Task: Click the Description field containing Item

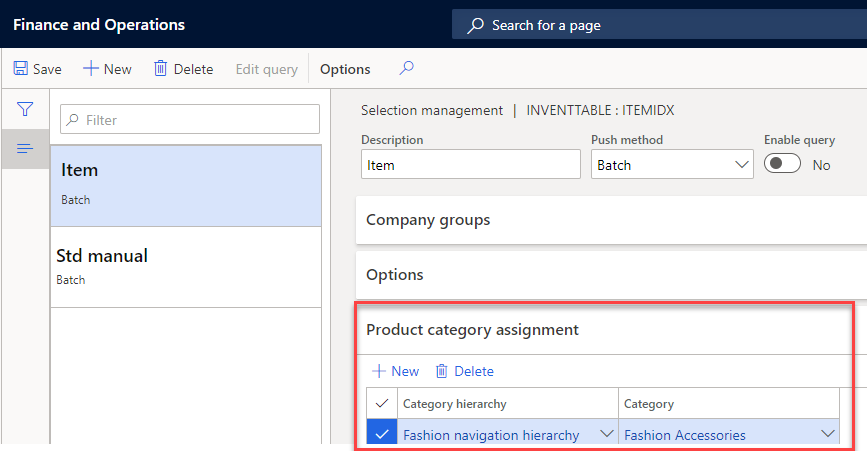Action: (471, 164)
